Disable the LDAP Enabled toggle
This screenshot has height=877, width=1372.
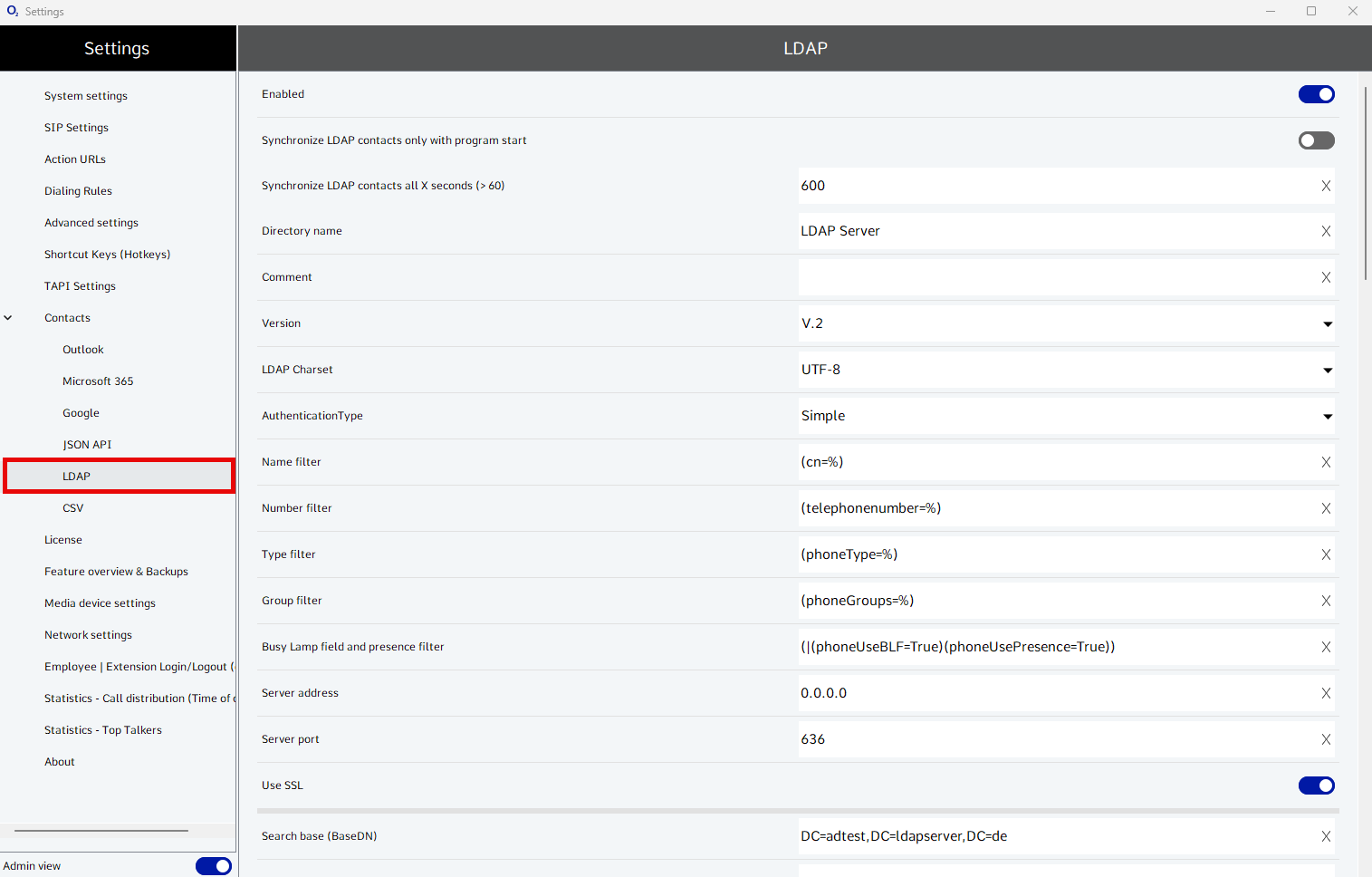pos(1316,94)
